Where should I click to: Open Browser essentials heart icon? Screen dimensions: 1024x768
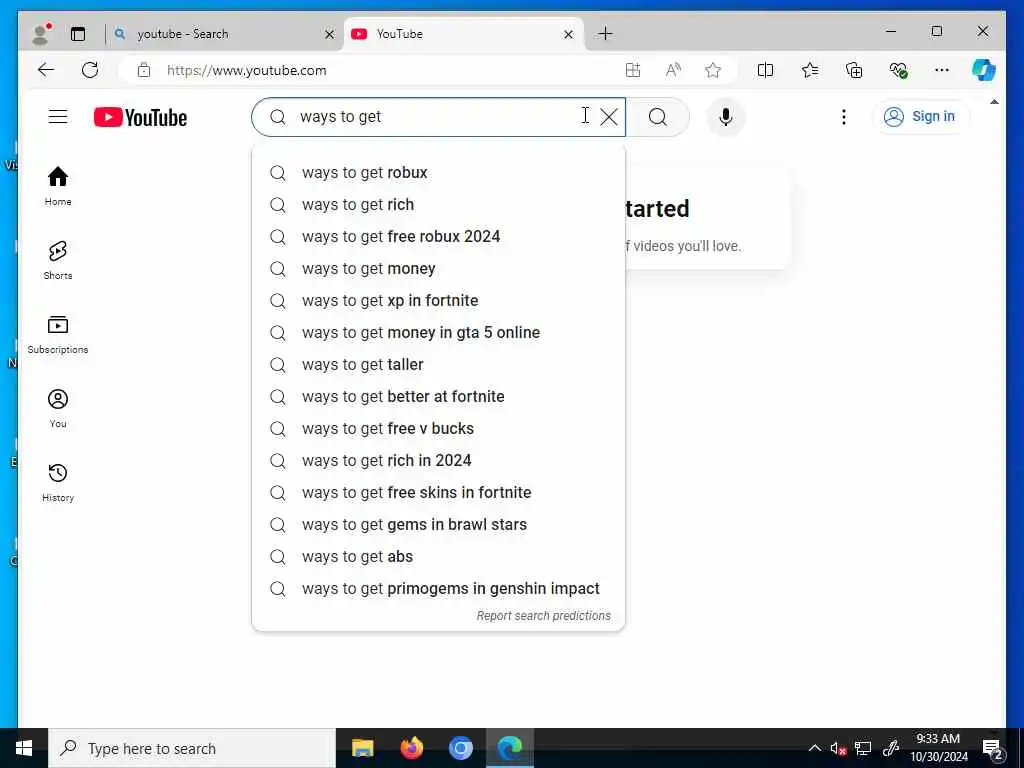coord(898,70)
